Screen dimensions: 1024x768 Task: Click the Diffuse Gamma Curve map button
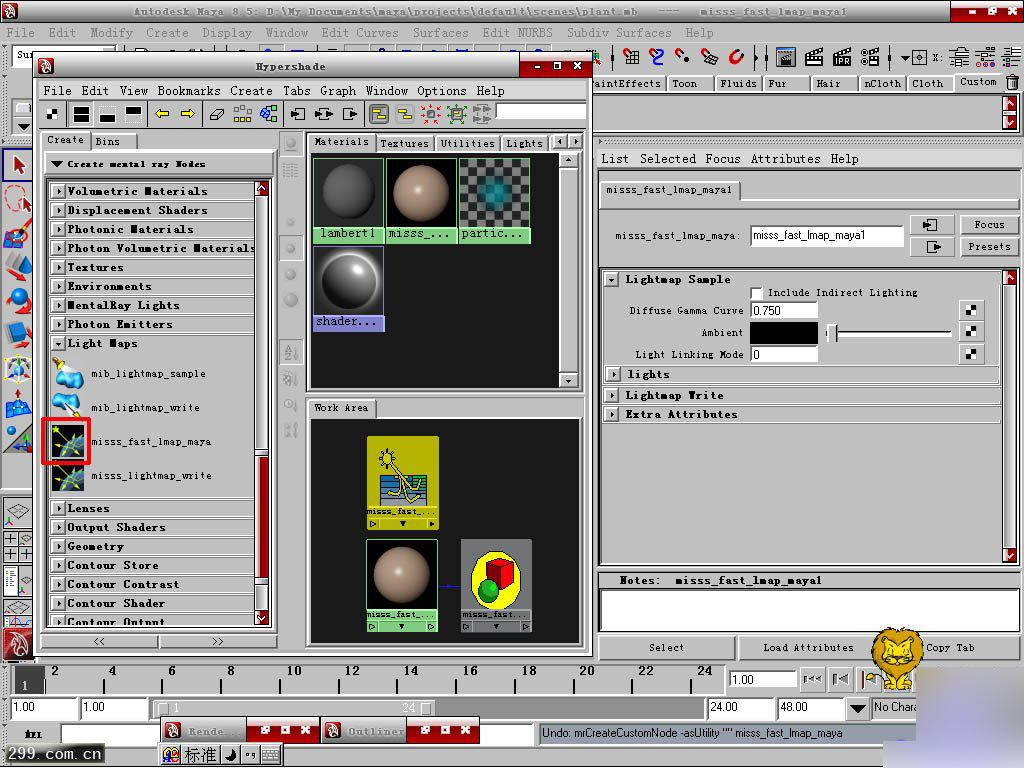(x=970, y=311)
